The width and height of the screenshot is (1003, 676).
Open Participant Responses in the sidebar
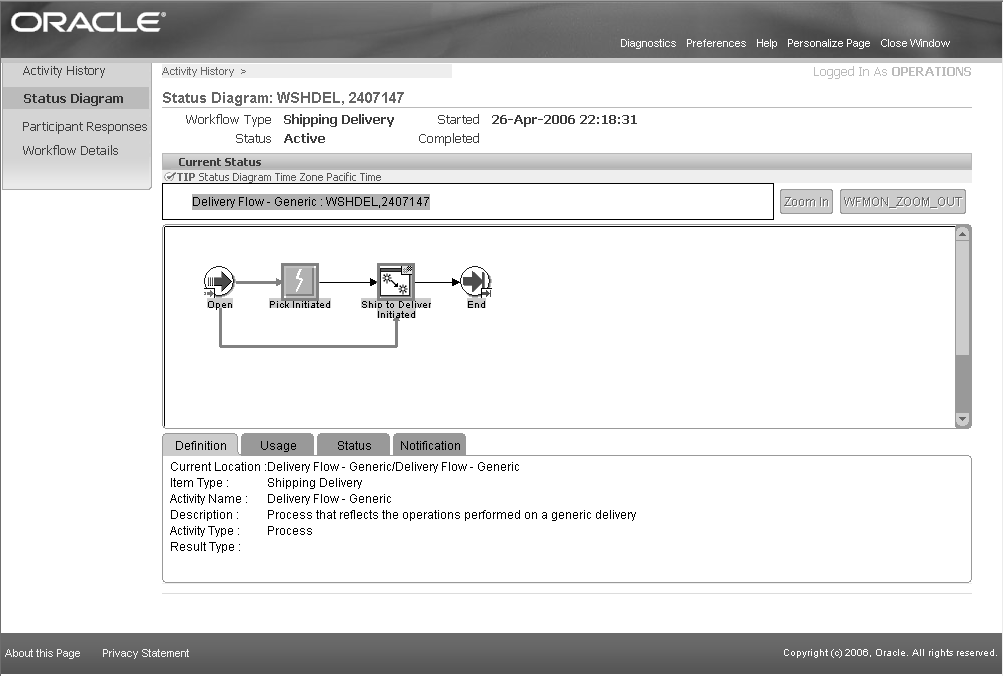click(84, 127)
